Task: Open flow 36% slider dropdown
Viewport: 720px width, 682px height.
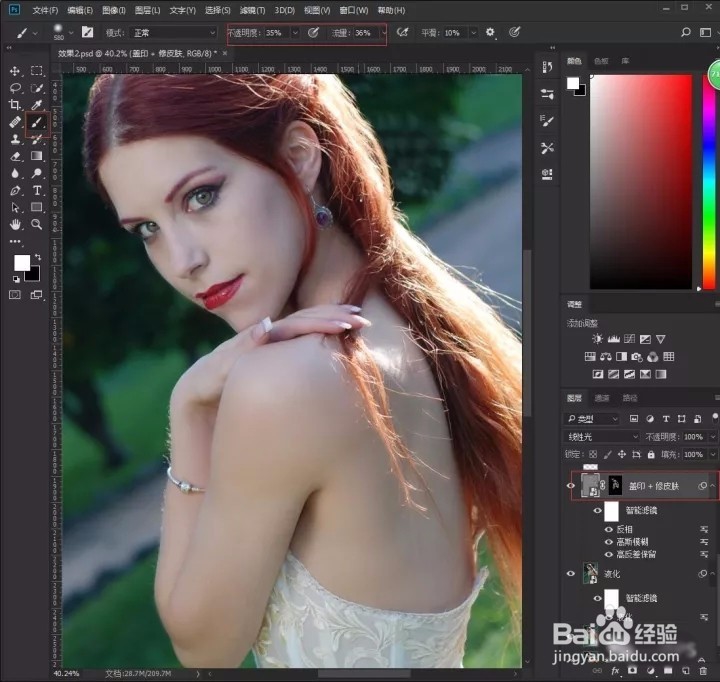Action: point(383,33)
